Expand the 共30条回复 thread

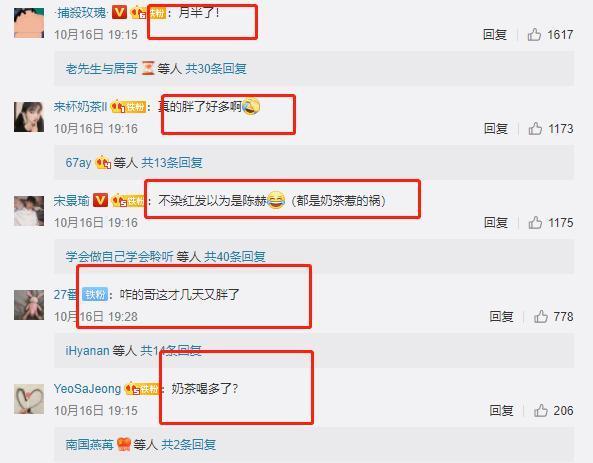click(216, 69)
